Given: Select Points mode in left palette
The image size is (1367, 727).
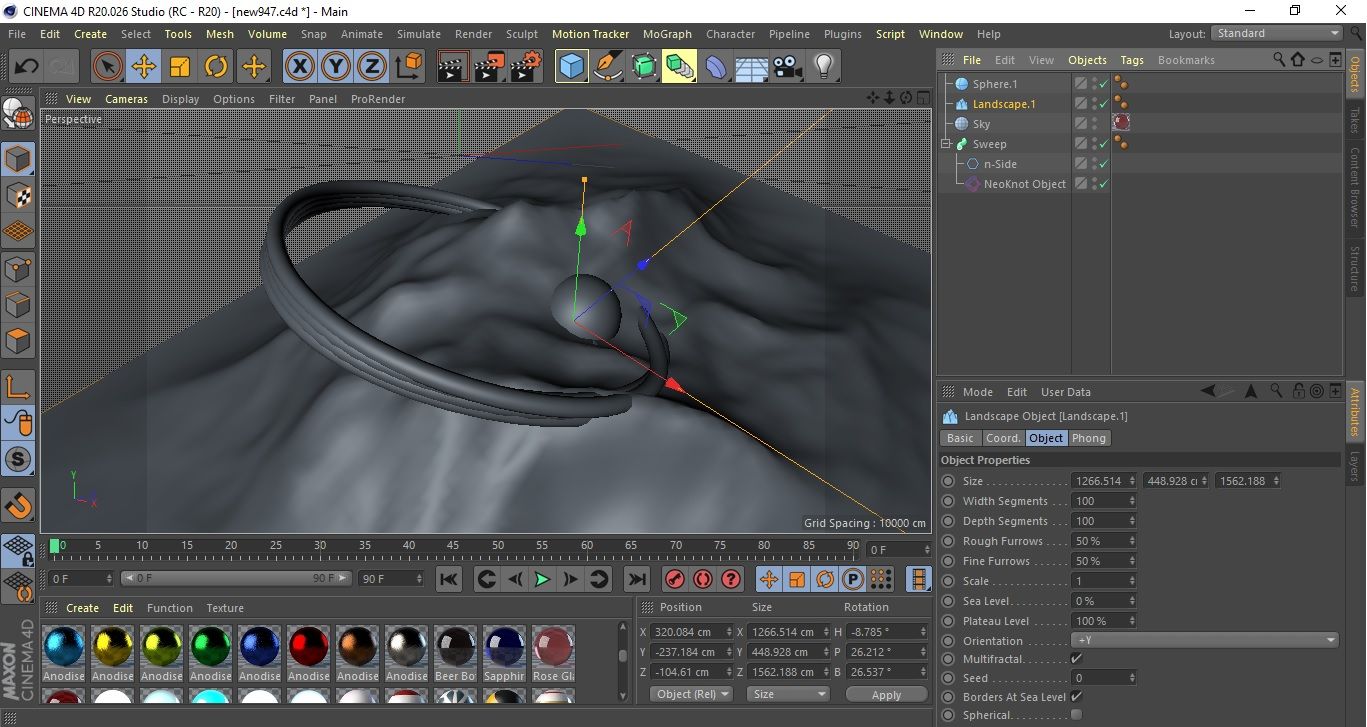Looking at the screenshot, I should click(18, 268).
